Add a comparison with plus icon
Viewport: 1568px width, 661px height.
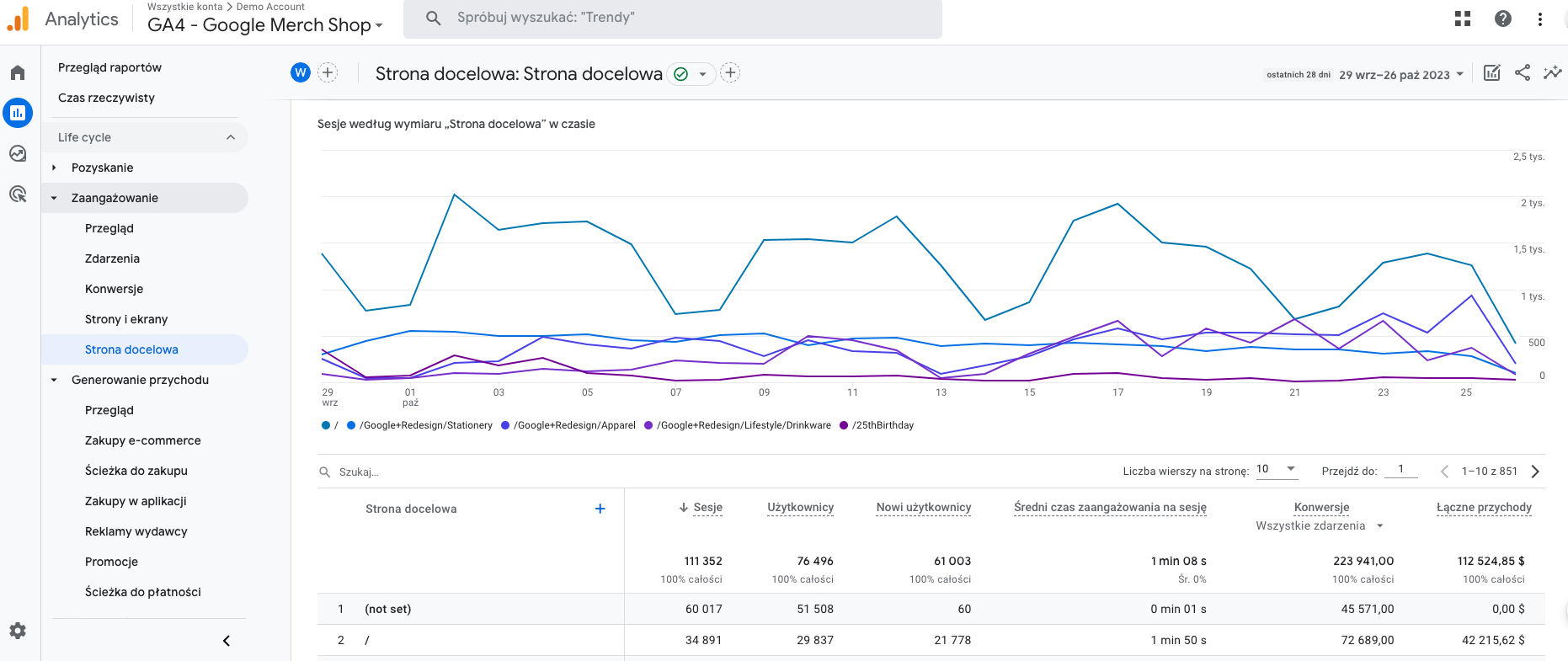coord(328,72)
